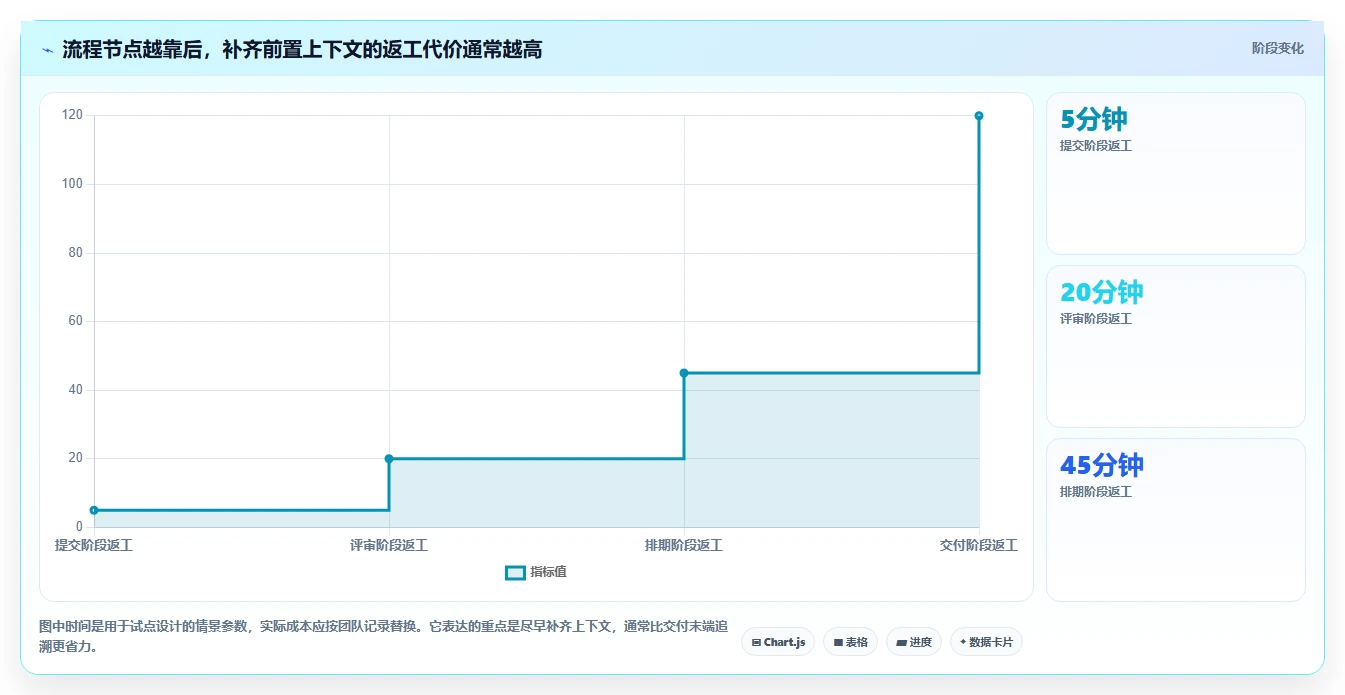Select the 45分钟 card value

[x=1102, y=466]
